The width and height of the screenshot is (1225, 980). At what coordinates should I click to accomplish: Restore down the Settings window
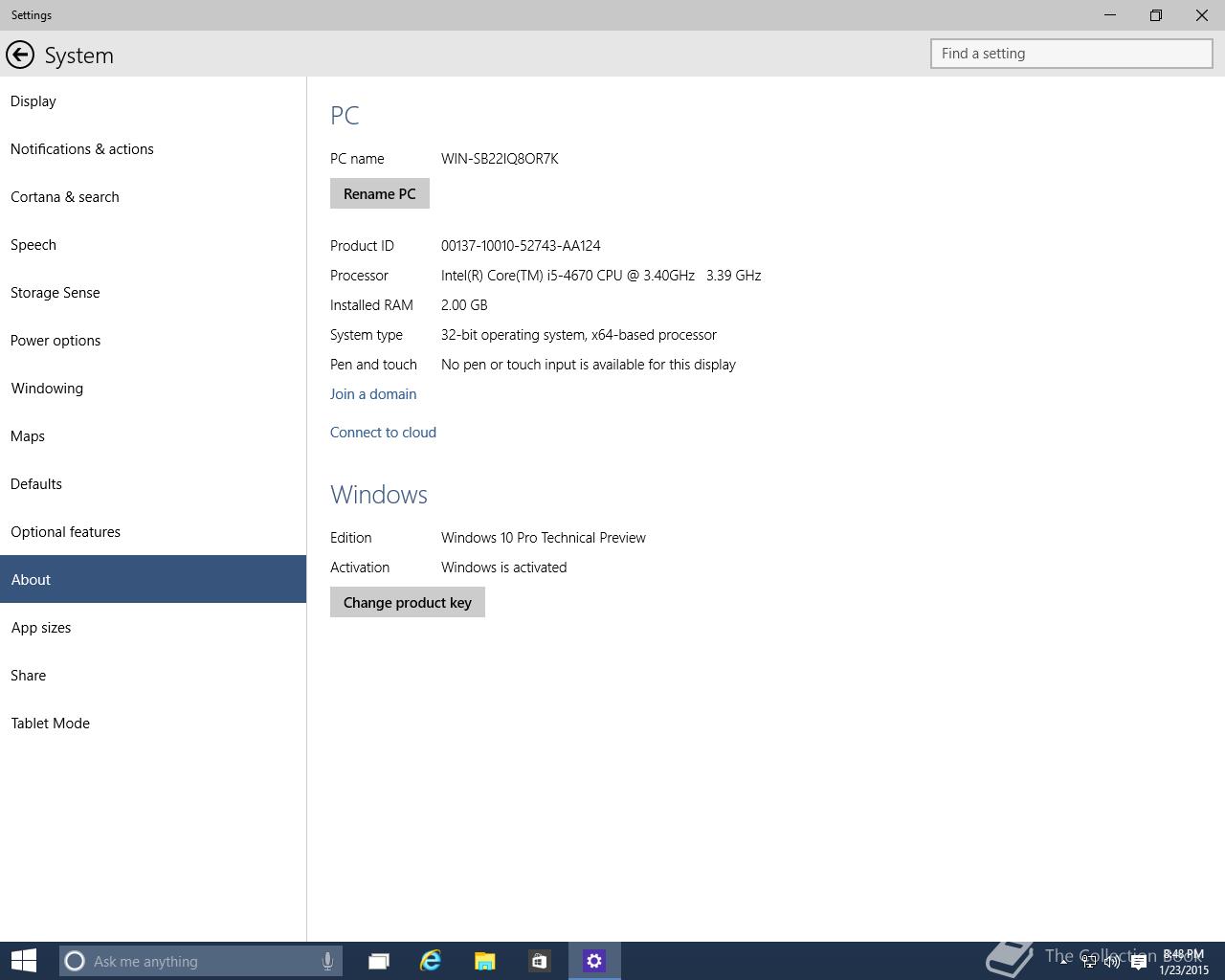1156,15
